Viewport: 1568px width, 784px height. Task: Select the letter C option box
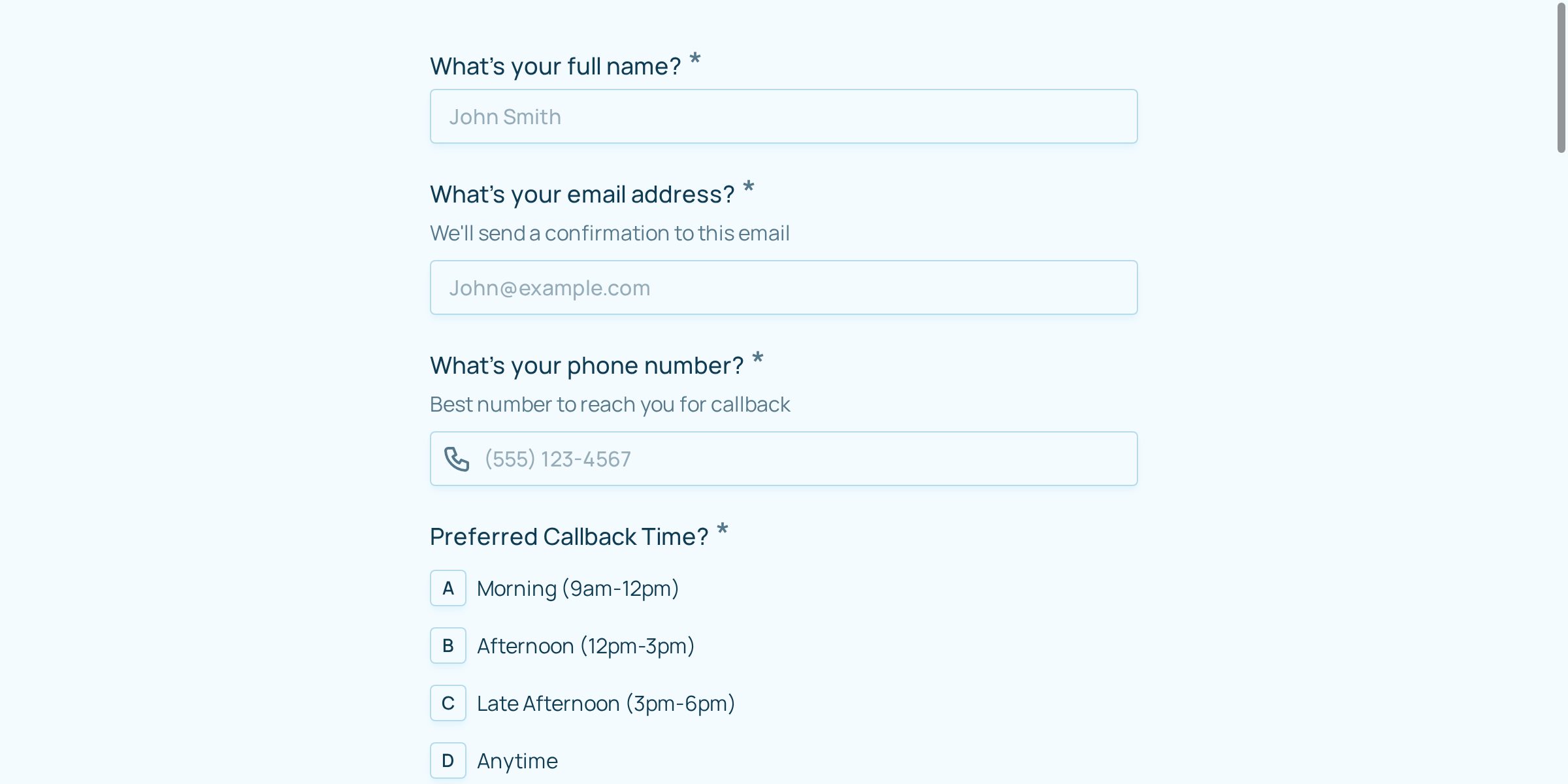448,703
